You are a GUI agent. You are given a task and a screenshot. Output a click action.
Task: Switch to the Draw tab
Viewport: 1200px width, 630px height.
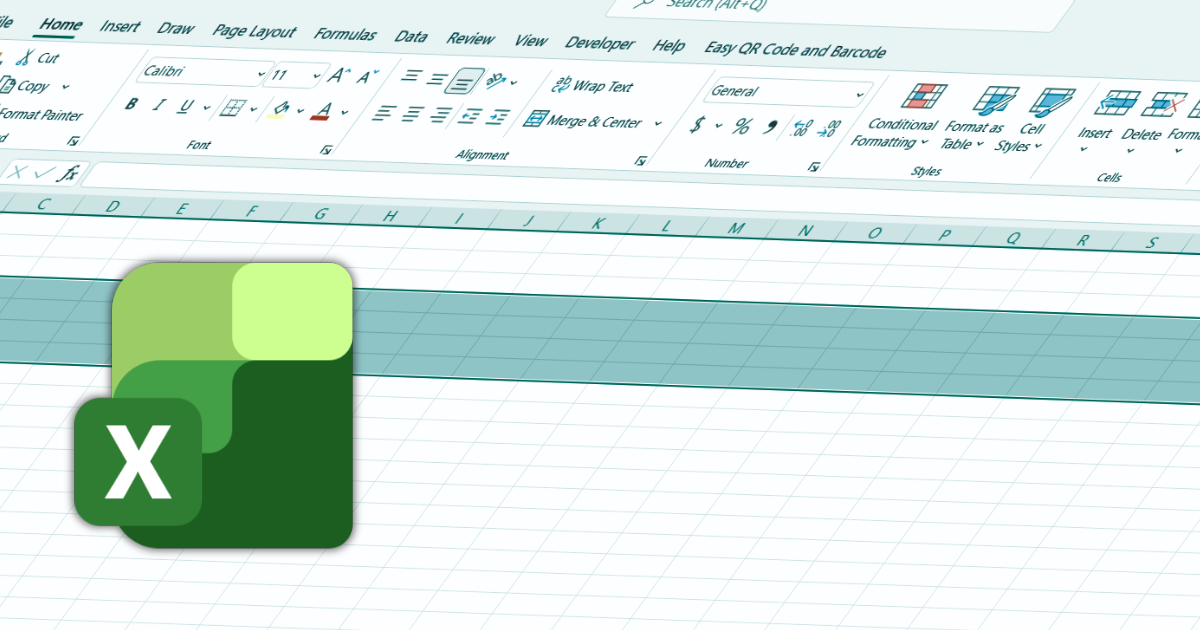pos(175,29)
